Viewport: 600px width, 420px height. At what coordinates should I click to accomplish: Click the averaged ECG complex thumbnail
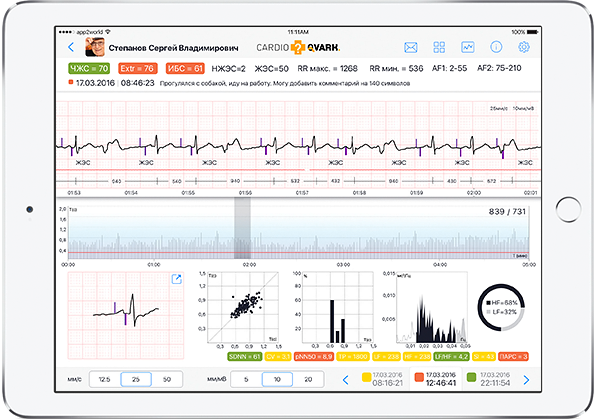coord(126,316)
